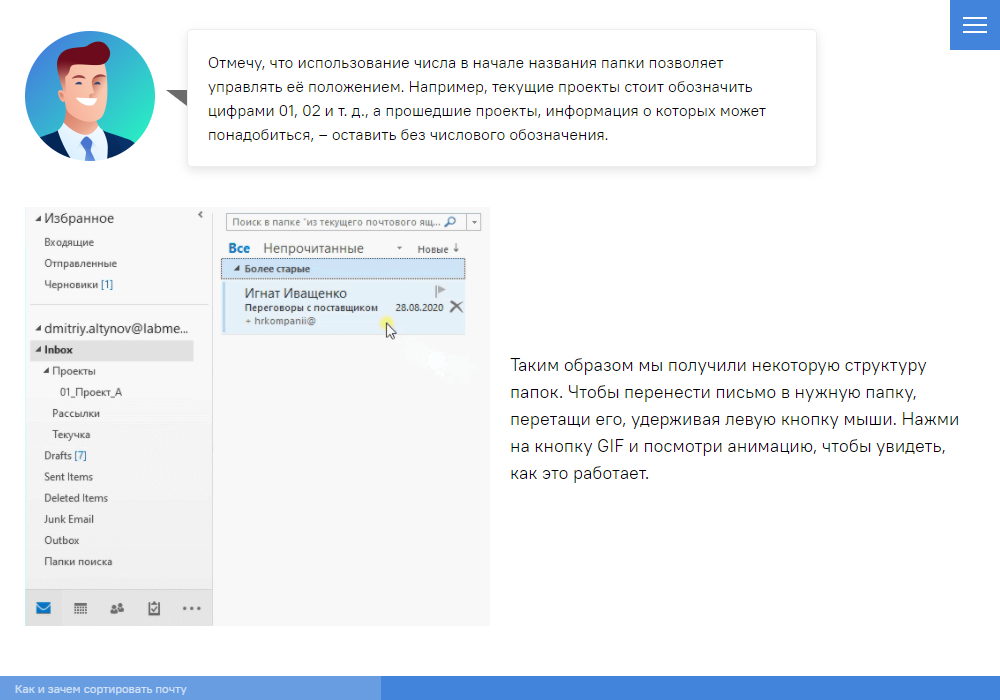Select the Deleted Items folder
This screenshot has width=1000, height=700.
pyautogui.click(x=76, y=498)
